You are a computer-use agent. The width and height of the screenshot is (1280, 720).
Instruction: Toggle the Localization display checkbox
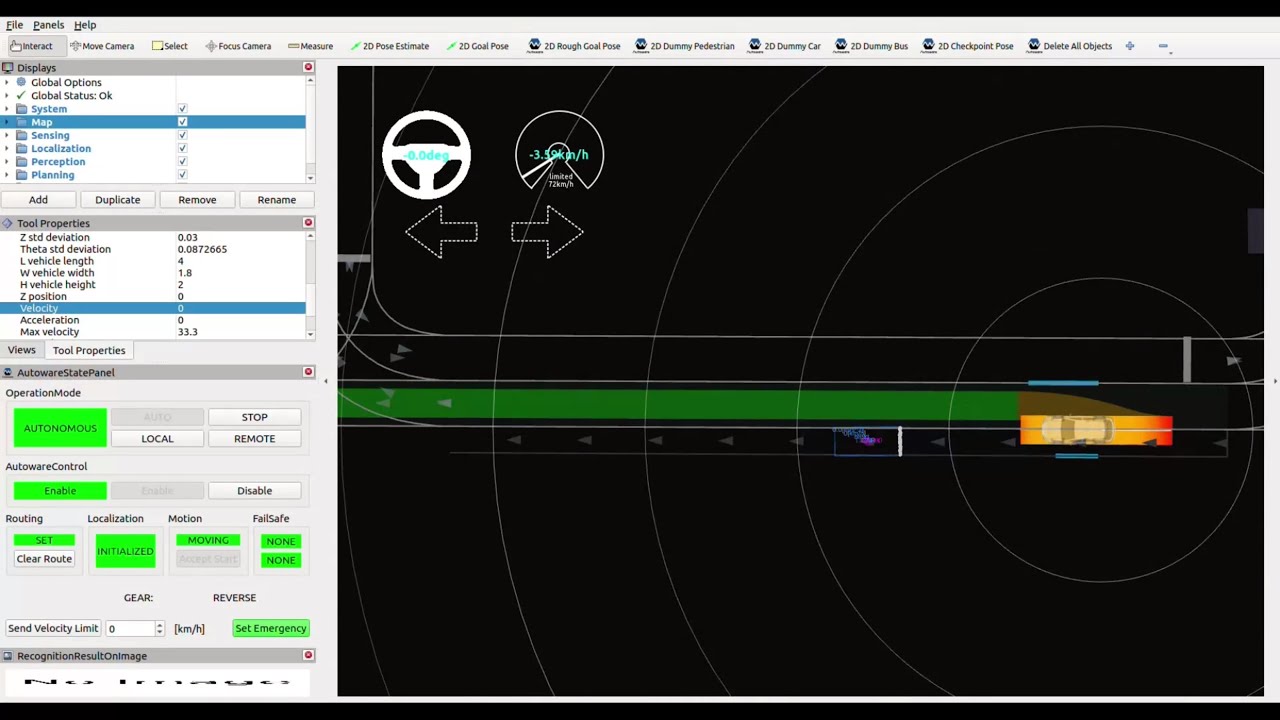(x=182, y=148)
